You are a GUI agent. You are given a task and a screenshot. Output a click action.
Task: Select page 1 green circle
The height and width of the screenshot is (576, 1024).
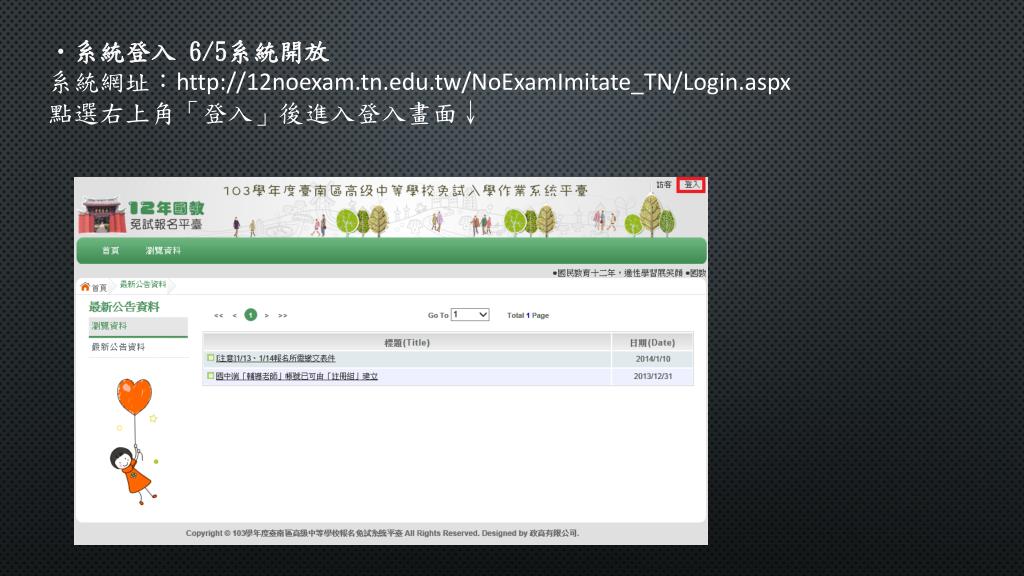click(251, 315)
